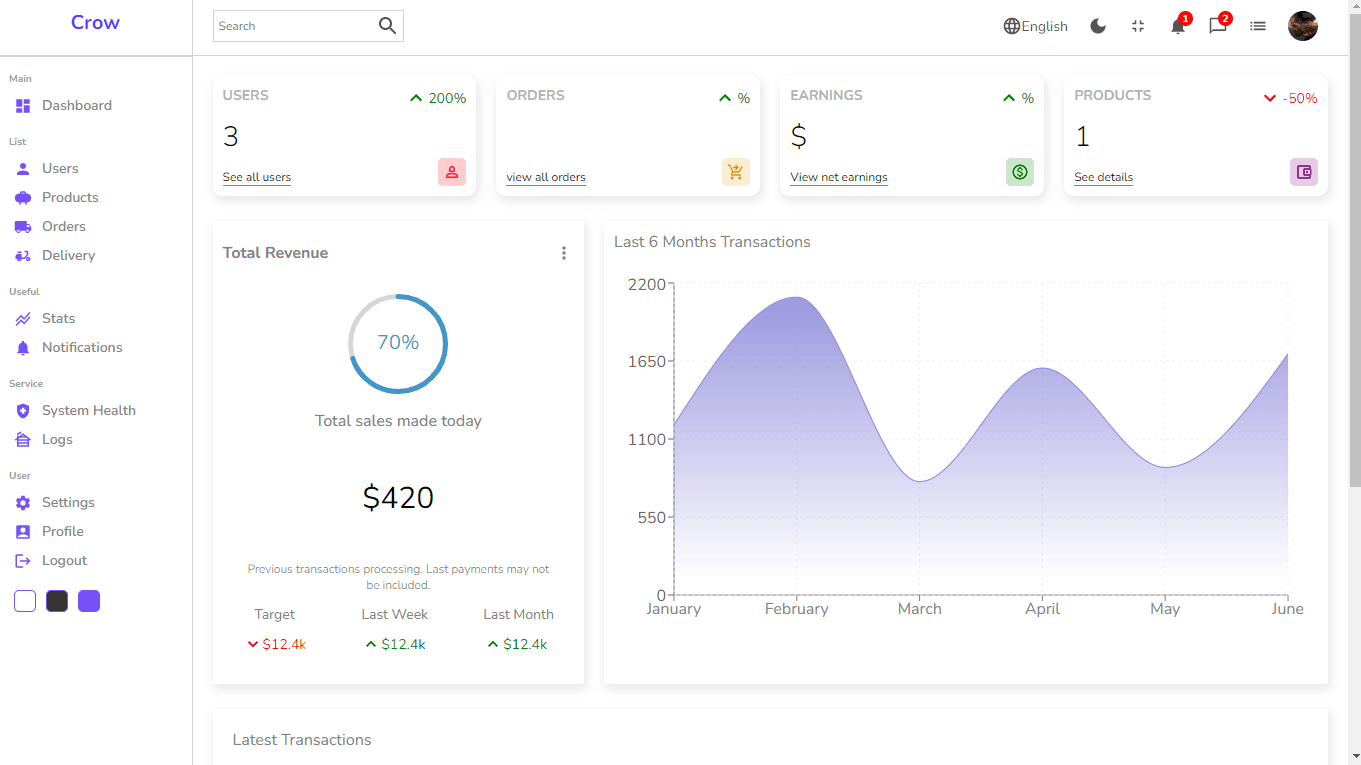
Task: Go to Products in the sidebar
Action: click(70, 197)
